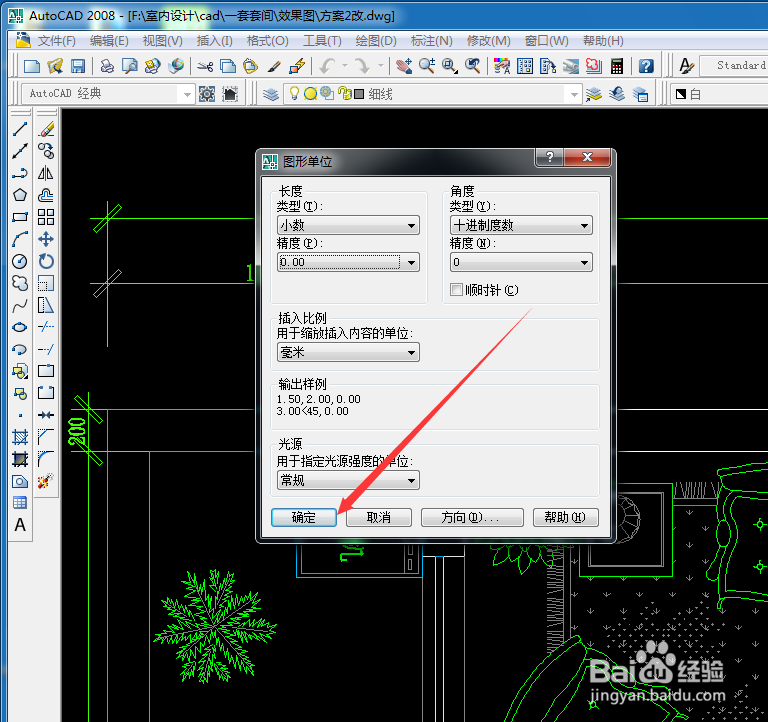Click the 确定 button to confirm units
Viewport: 768px width, 722px height.
(304, 517)
